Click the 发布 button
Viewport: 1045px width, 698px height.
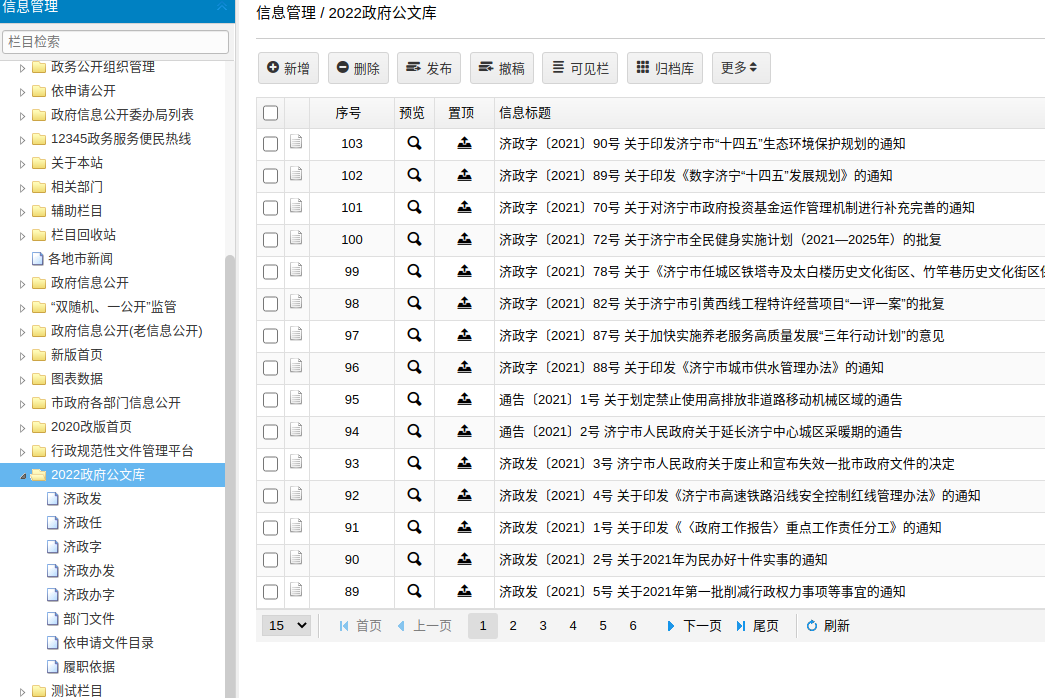pos(429,68)
